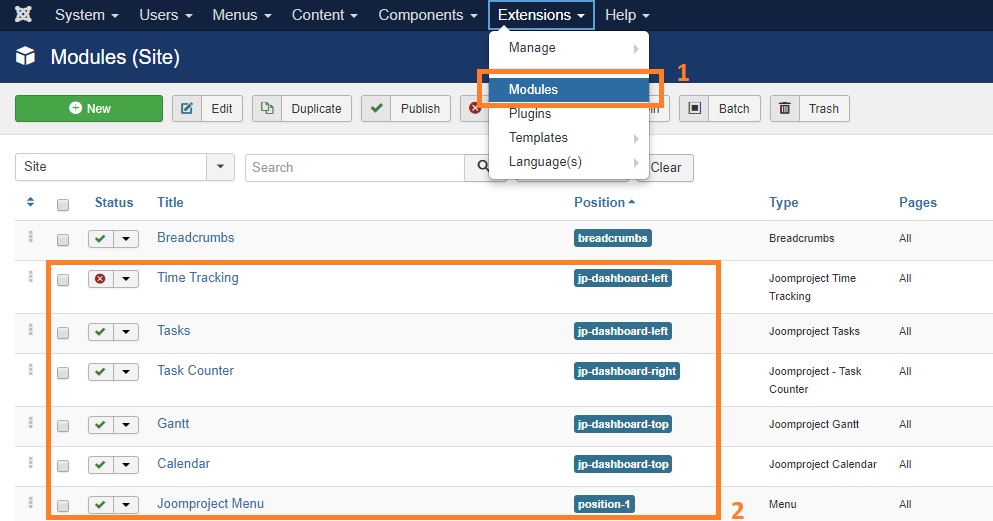Click the drag handle of Gantt row

30,423
